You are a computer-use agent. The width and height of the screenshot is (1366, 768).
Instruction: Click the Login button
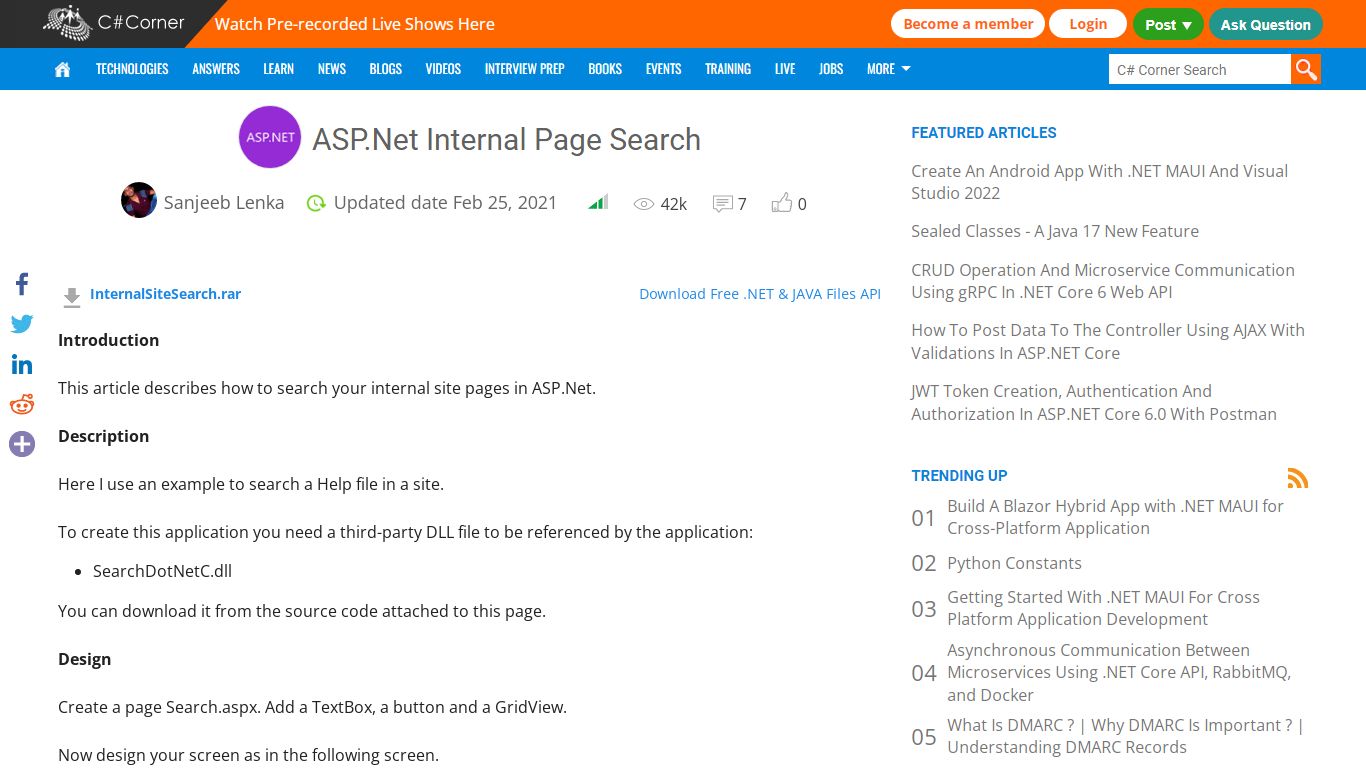pyautogui.click(x=1088, y=24)
